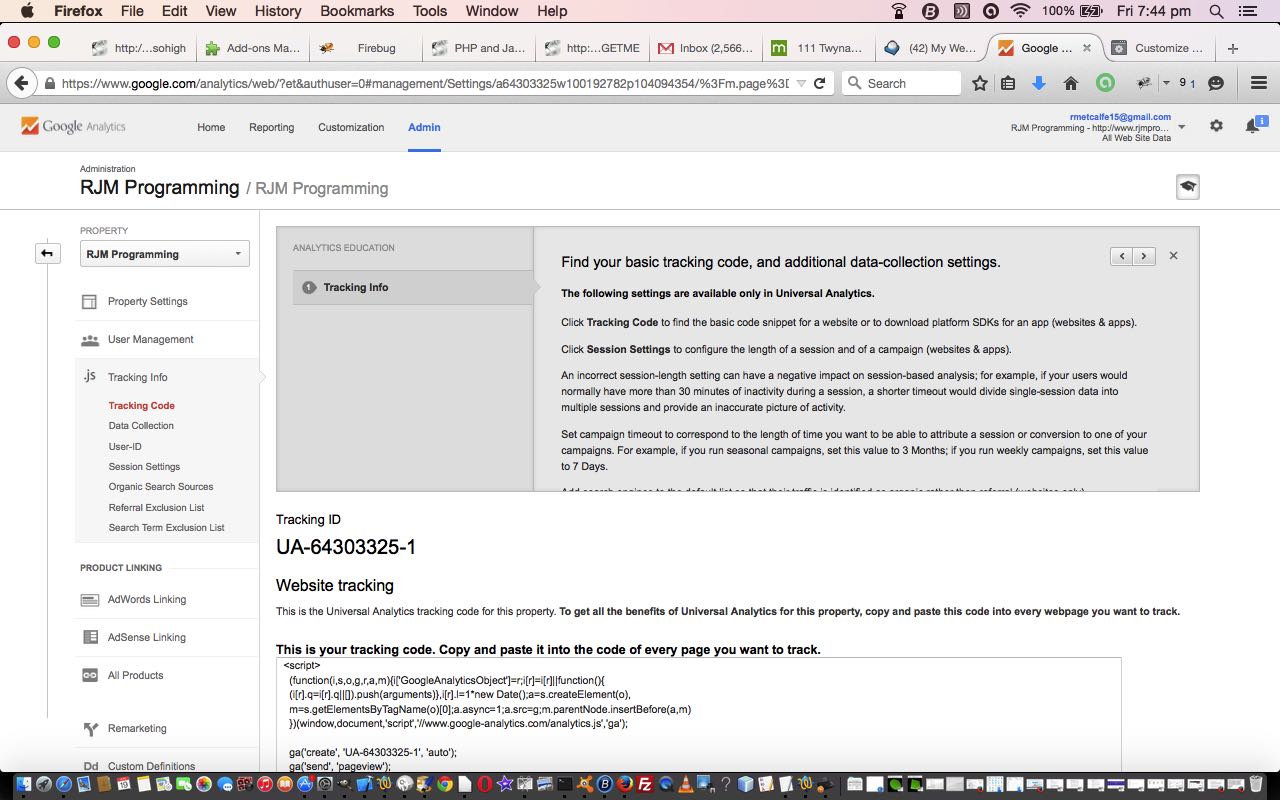The image size is (1280, 800).
Task: Click the Firebug bug icon in toolbar
Action: (1144, 83)
